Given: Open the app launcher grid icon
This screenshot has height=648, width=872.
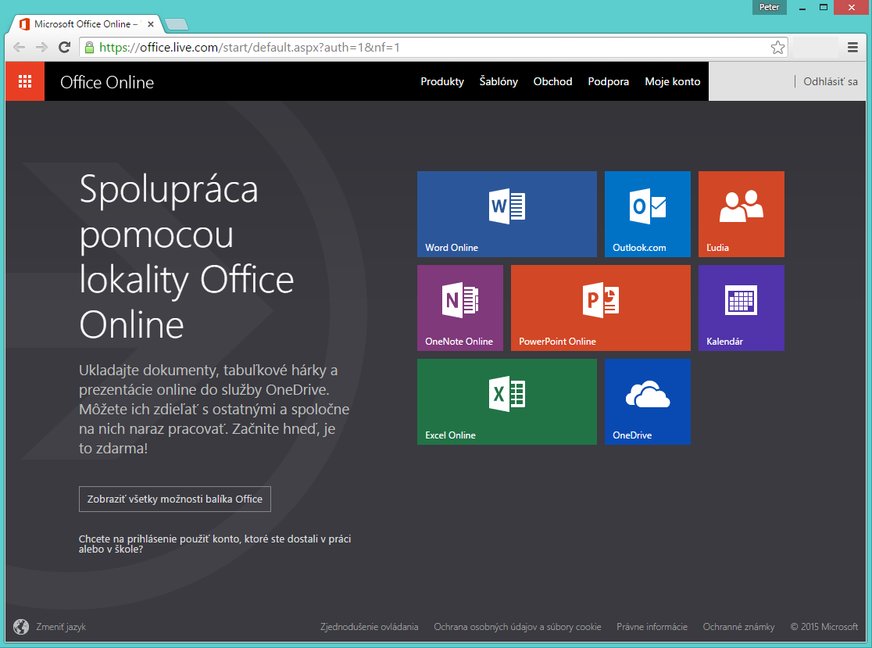Looking at the screenshot, I should pyautogui.click(x=25, y=82).
